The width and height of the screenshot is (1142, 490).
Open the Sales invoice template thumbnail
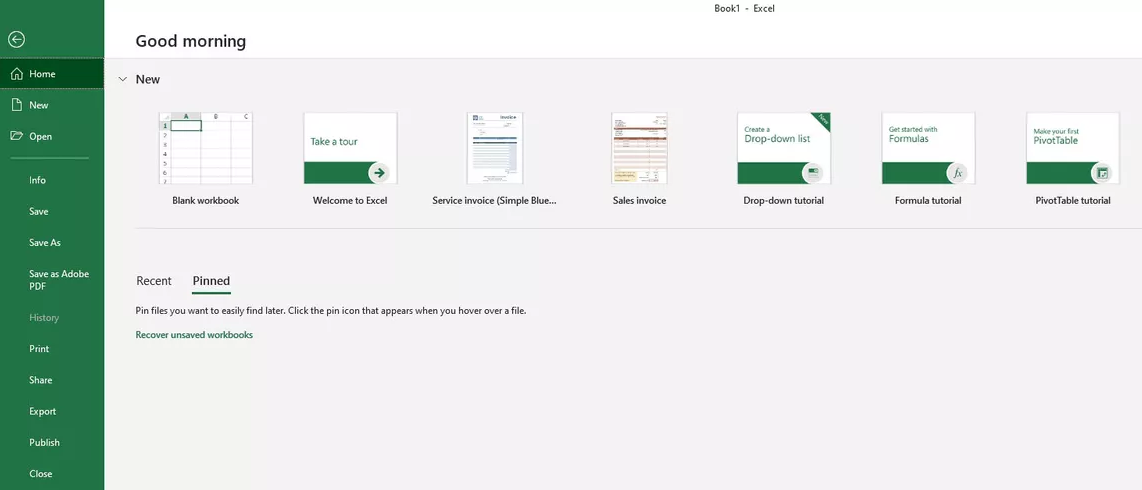pos(639,148)
